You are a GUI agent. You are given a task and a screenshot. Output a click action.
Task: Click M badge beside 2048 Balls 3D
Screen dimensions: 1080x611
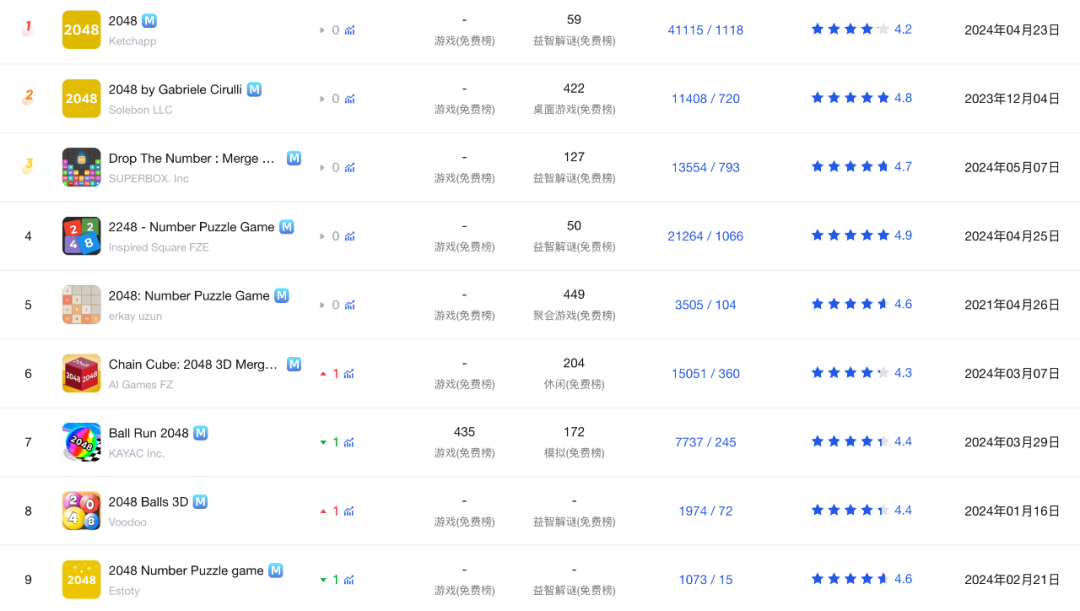200,501
